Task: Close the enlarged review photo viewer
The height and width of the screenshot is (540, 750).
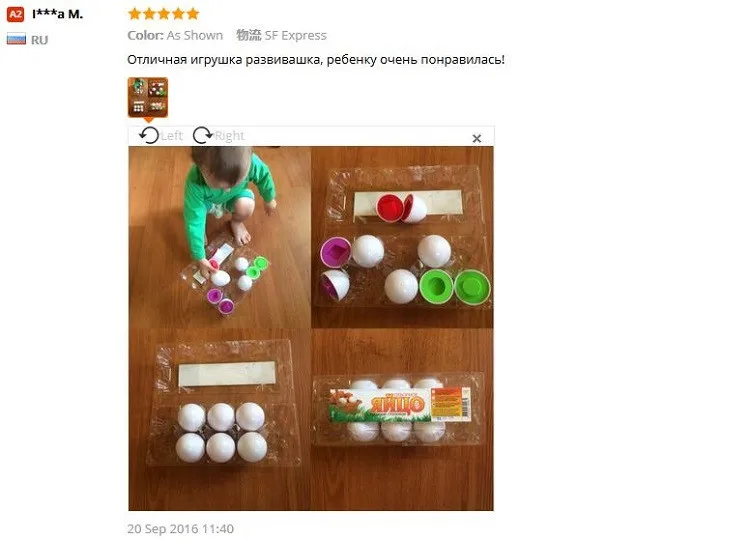Action: tap(476, 138)
